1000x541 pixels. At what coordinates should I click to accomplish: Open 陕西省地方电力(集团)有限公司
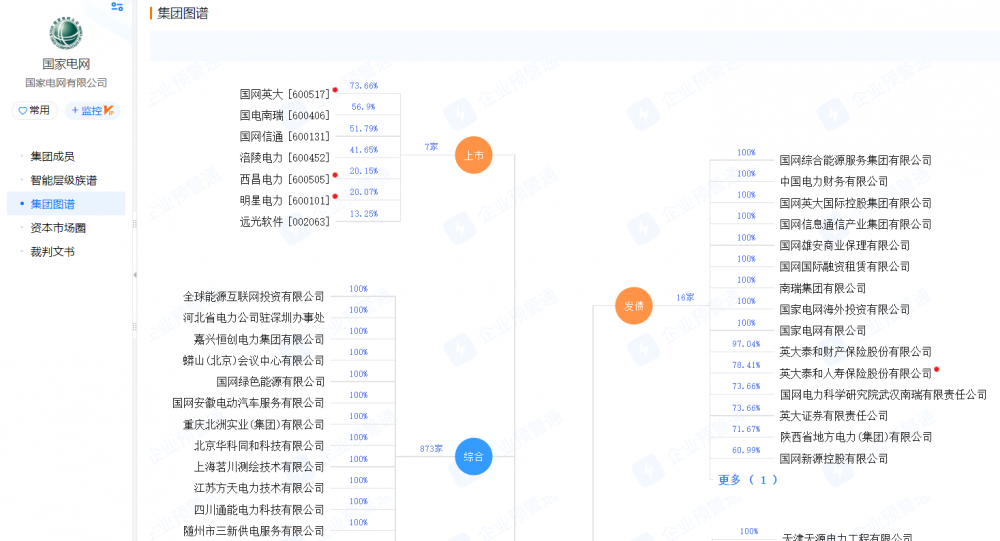pyautogui.click(x=855, y=437)
